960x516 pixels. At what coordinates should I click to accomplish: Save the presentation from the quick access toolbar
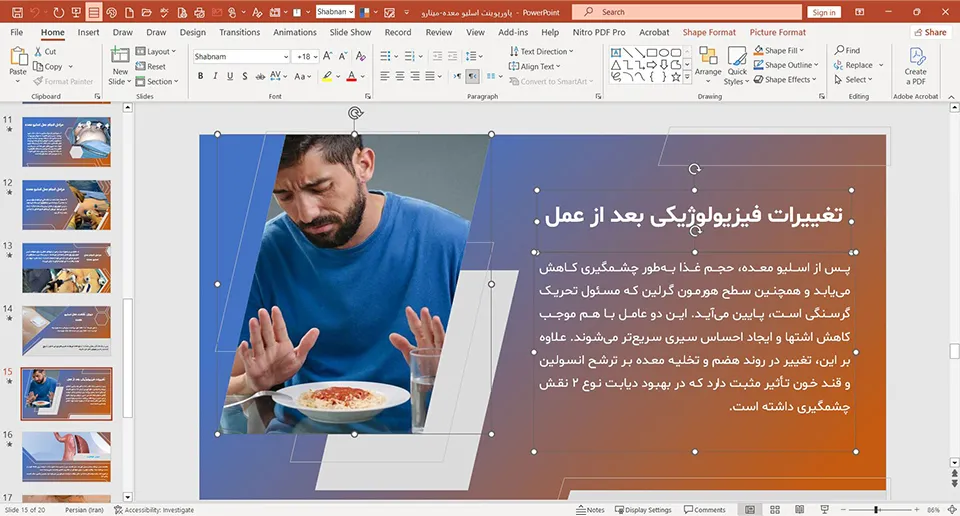17,12
